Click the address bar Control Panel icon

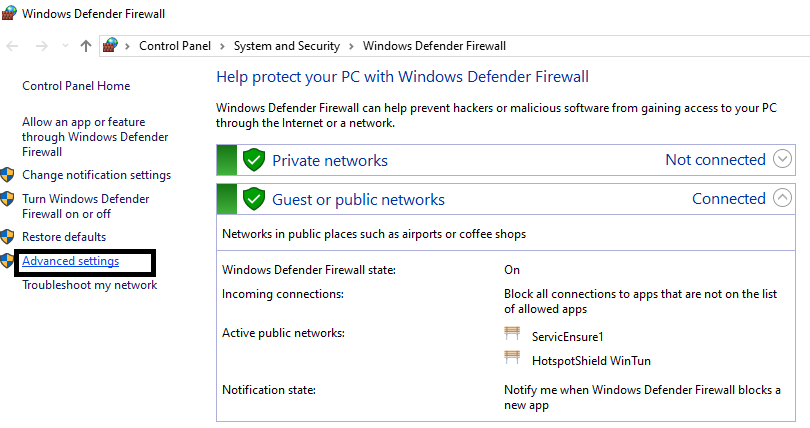(x=112, y=46)
